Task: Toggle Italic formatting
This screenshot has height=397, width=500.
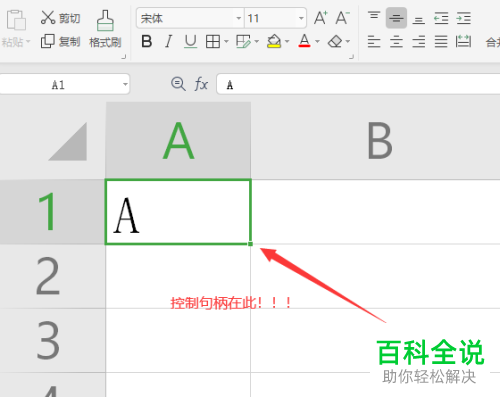Action: 169,42
